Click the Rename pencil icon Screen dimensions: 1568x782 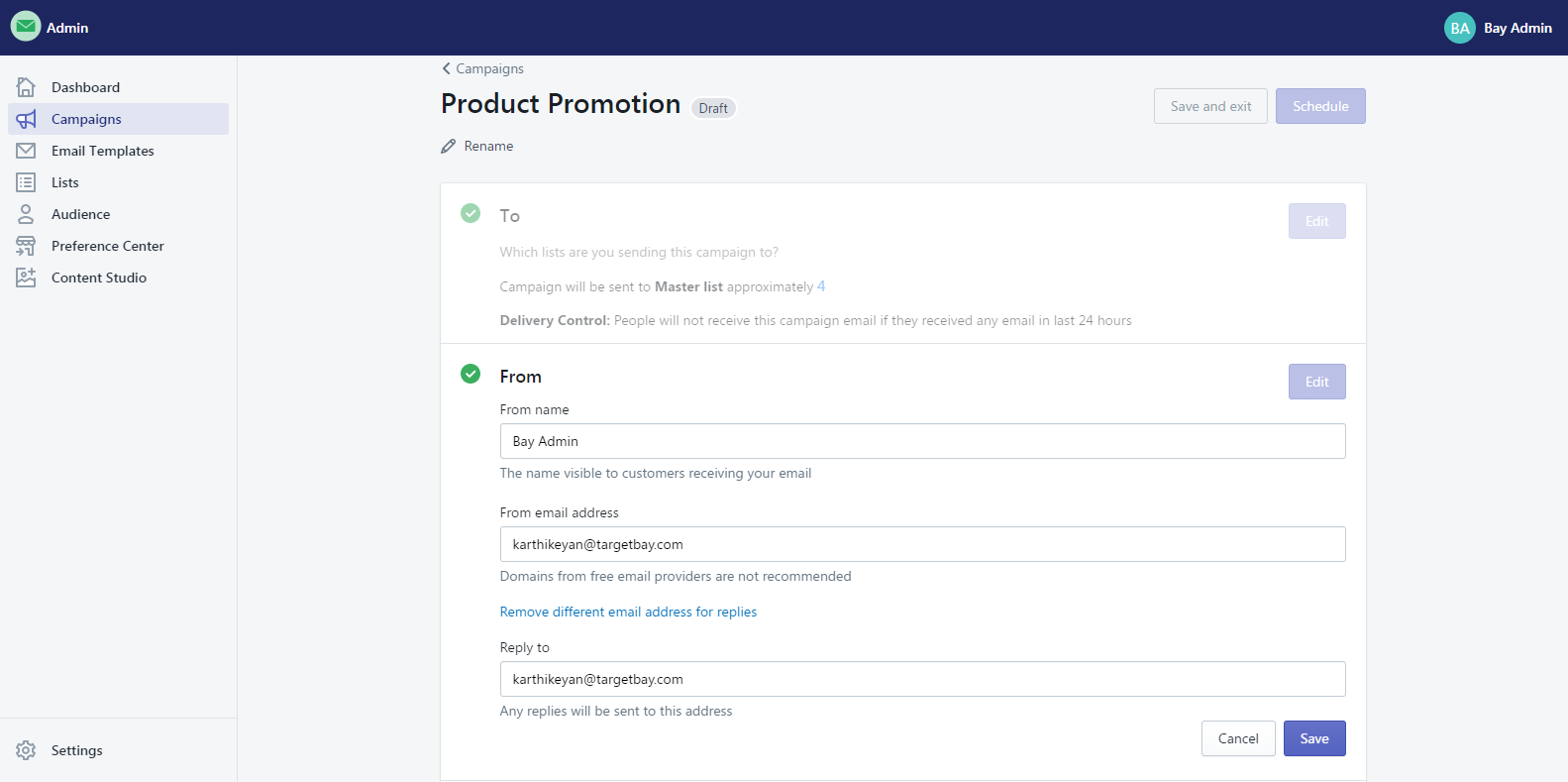(x=449, y=146)
